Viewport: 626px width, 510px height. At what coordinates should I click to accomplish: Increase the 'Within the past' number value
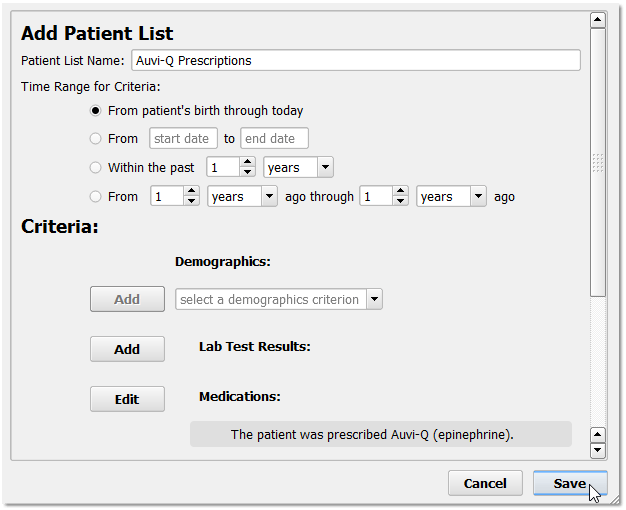(248, 163)
